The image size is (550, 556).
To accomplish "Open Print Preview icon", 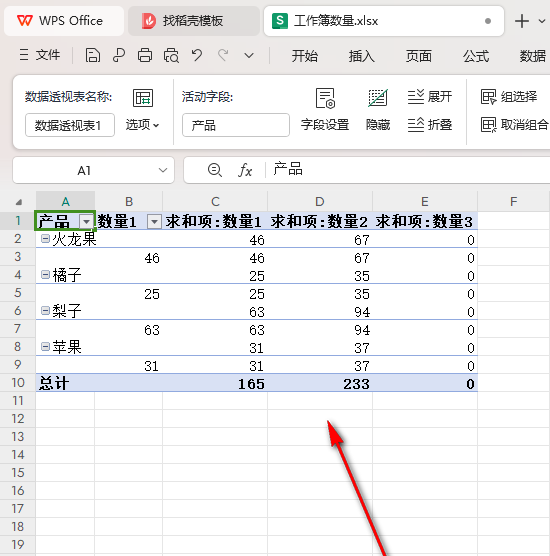I will pos(171,56).
